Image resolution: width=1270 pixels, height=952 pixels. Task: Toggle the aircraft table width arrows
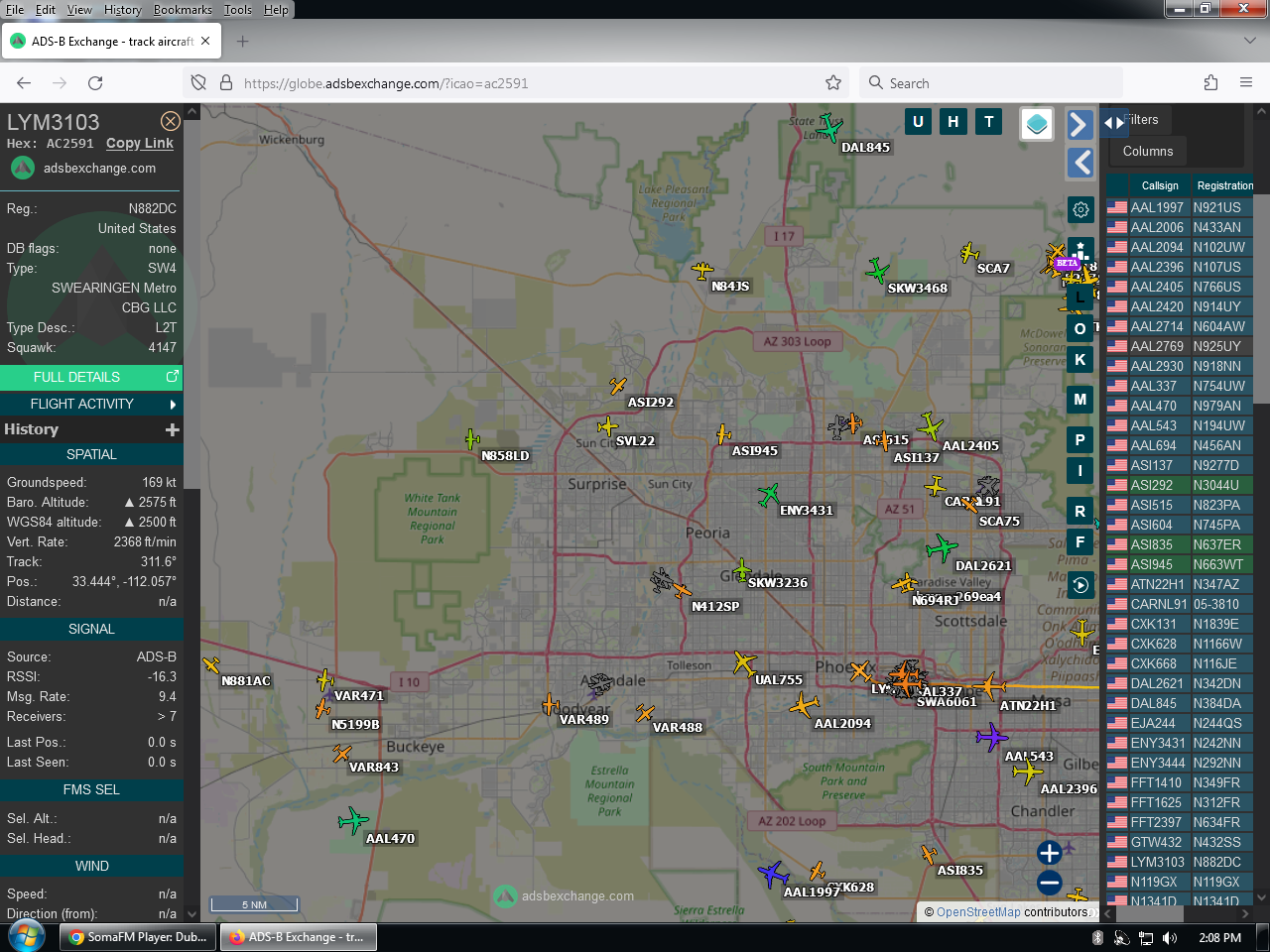pyautogui.click(x=1114, y=123)
